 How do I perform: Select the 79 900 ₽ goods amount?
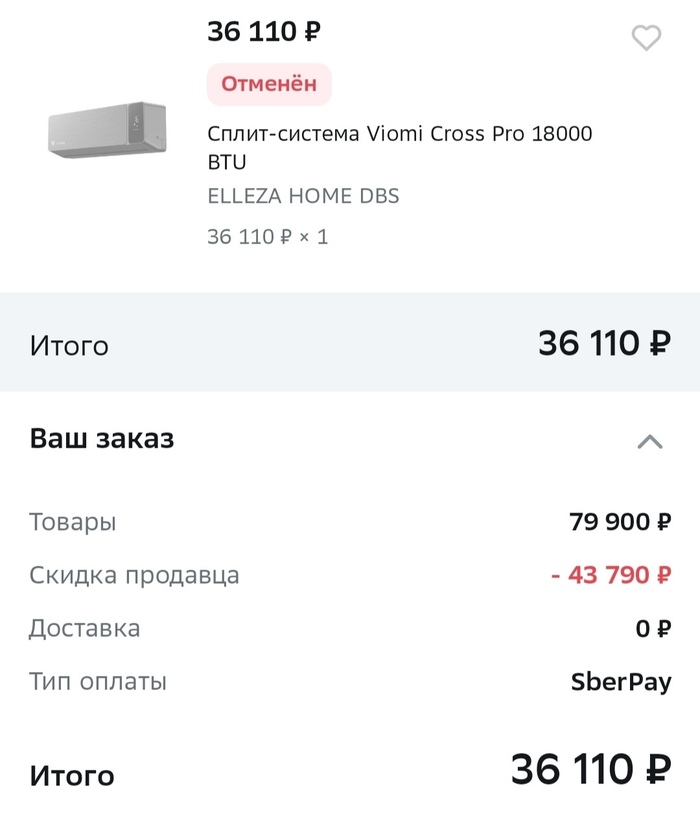click(x=620, y=522)
